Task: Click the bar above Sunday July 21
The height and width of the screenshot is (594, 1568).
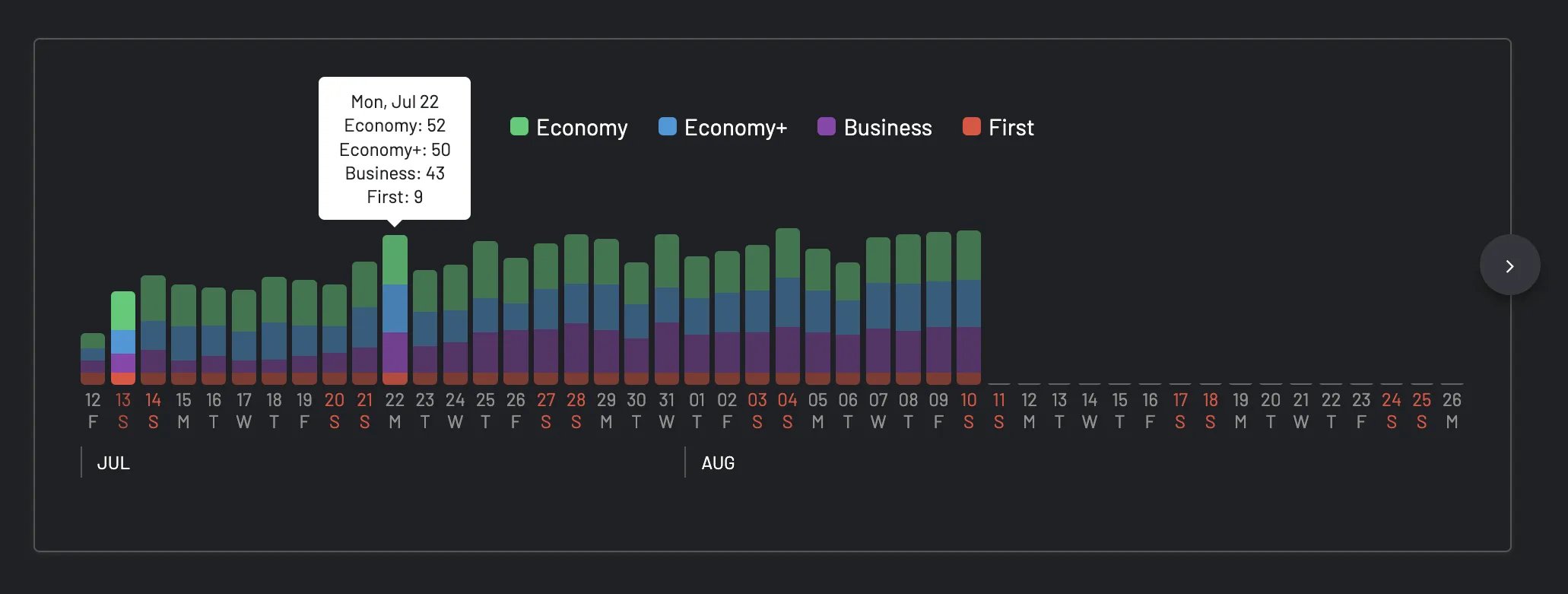Action: click(364, 322)
